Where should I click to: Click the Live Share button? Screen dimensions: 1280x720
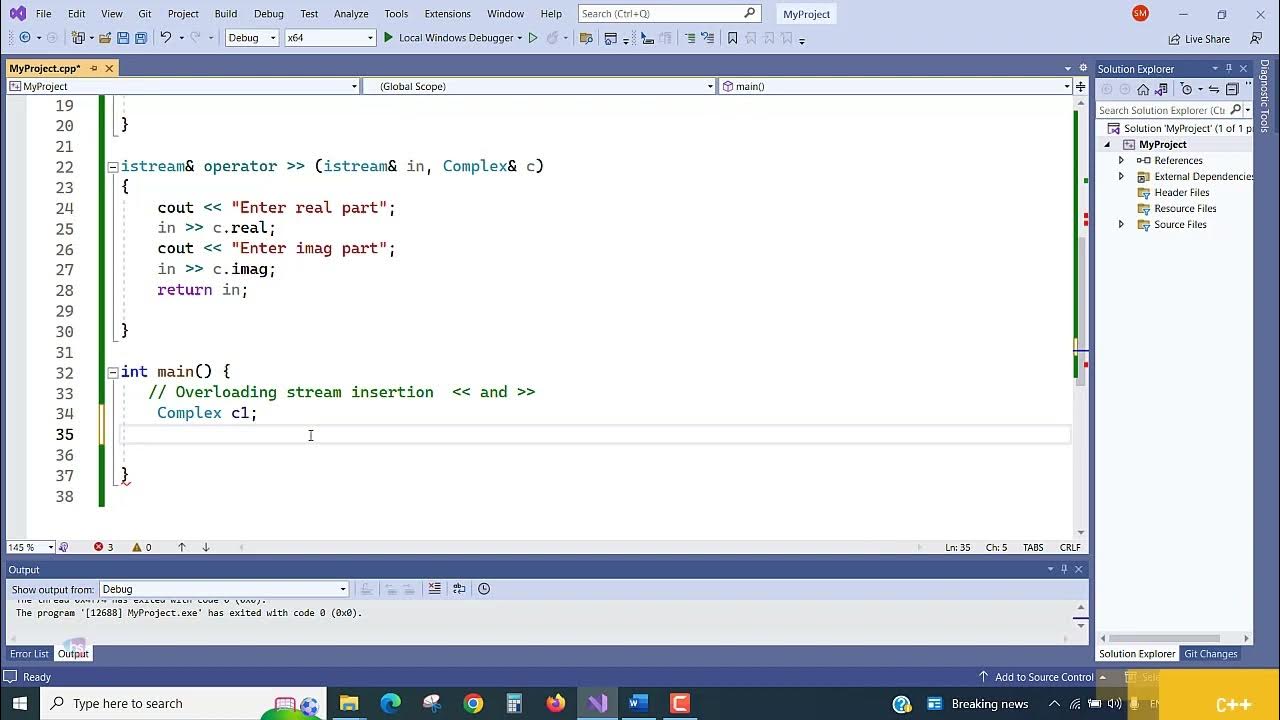pos(1199,39)
